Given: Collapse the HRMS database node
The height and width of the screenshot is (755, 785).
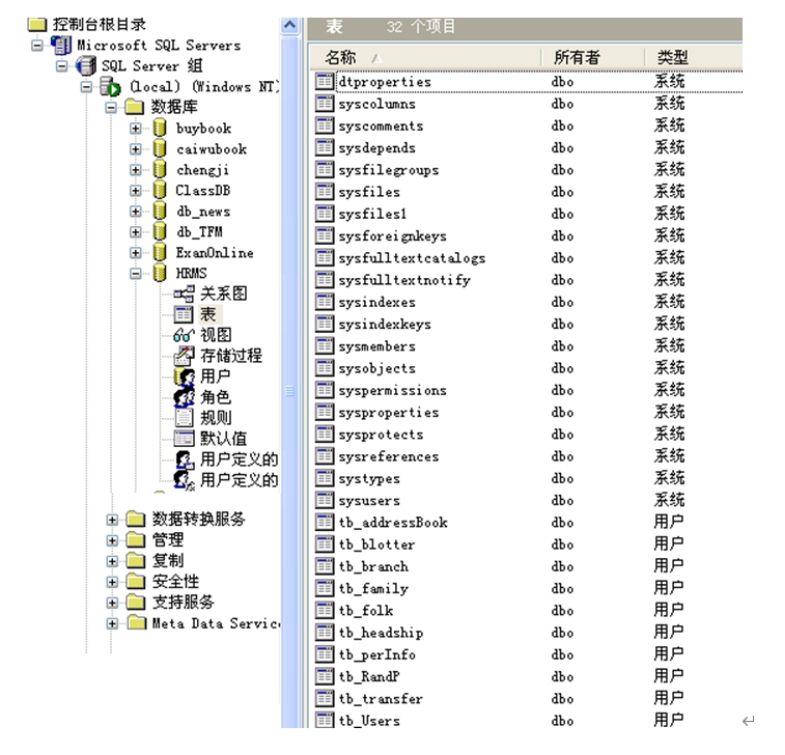Looking at the screenshot, I should [x=135, y=273].
